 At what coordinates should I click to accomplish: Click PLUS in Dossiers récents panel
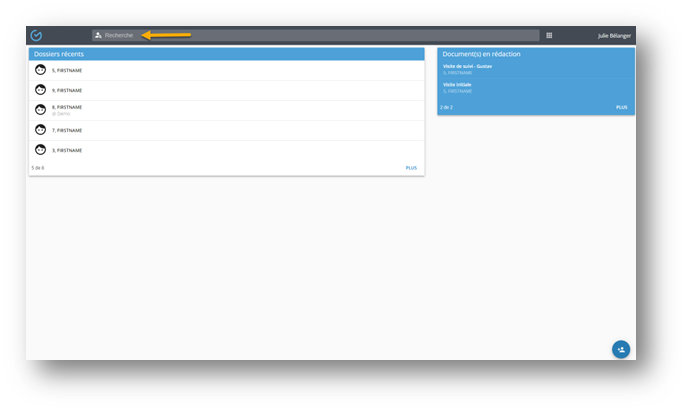pos(411,168)
